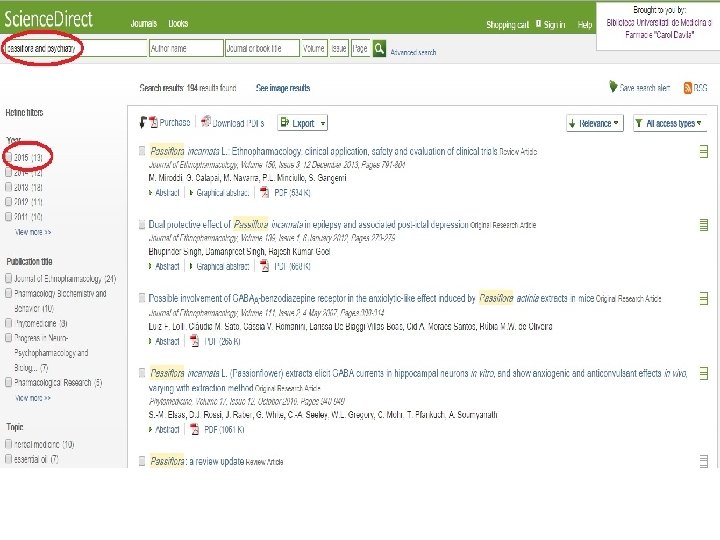Open article preview icon for GABA-benzodiazepine article
The width and height of the screenshot is (720, 540).
click(x=703, y=298)
